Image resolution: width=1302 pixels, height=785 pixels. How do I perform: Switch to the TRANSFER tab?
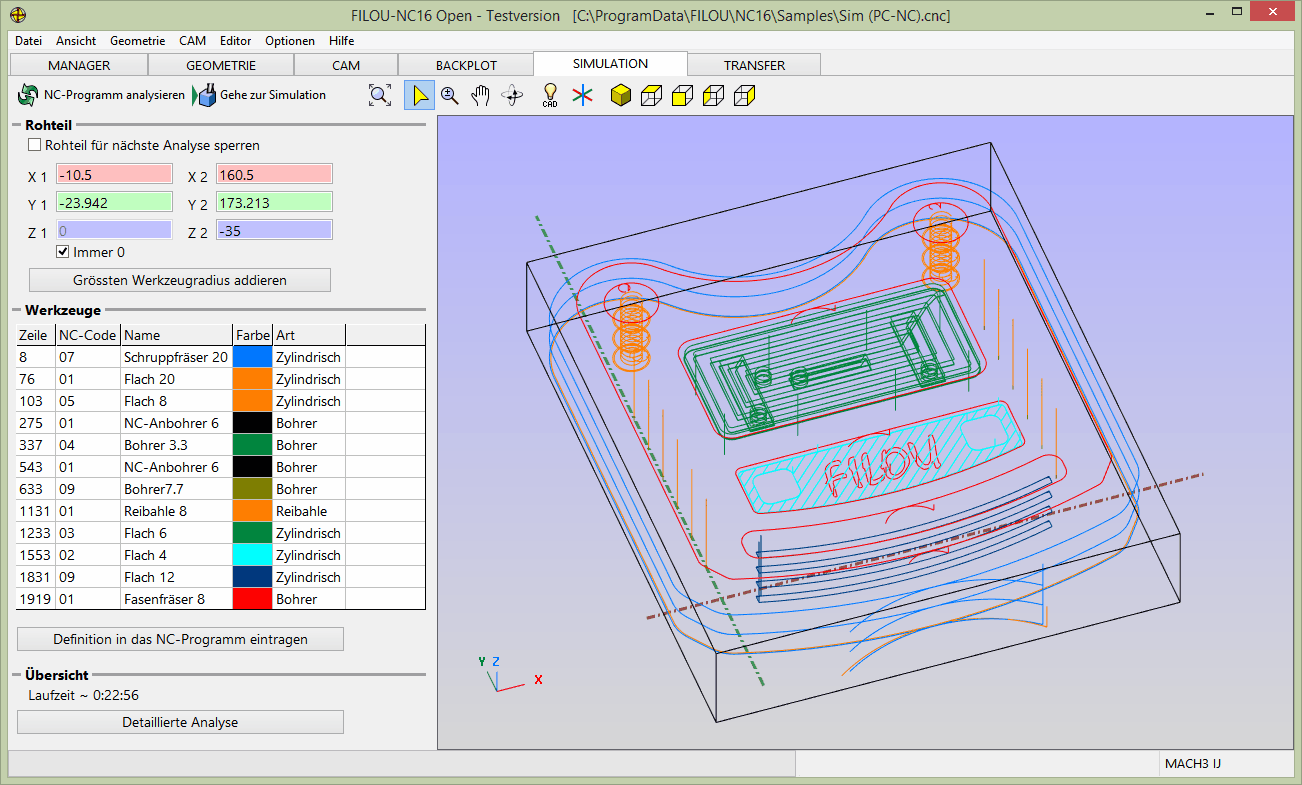tap(754, 65)
